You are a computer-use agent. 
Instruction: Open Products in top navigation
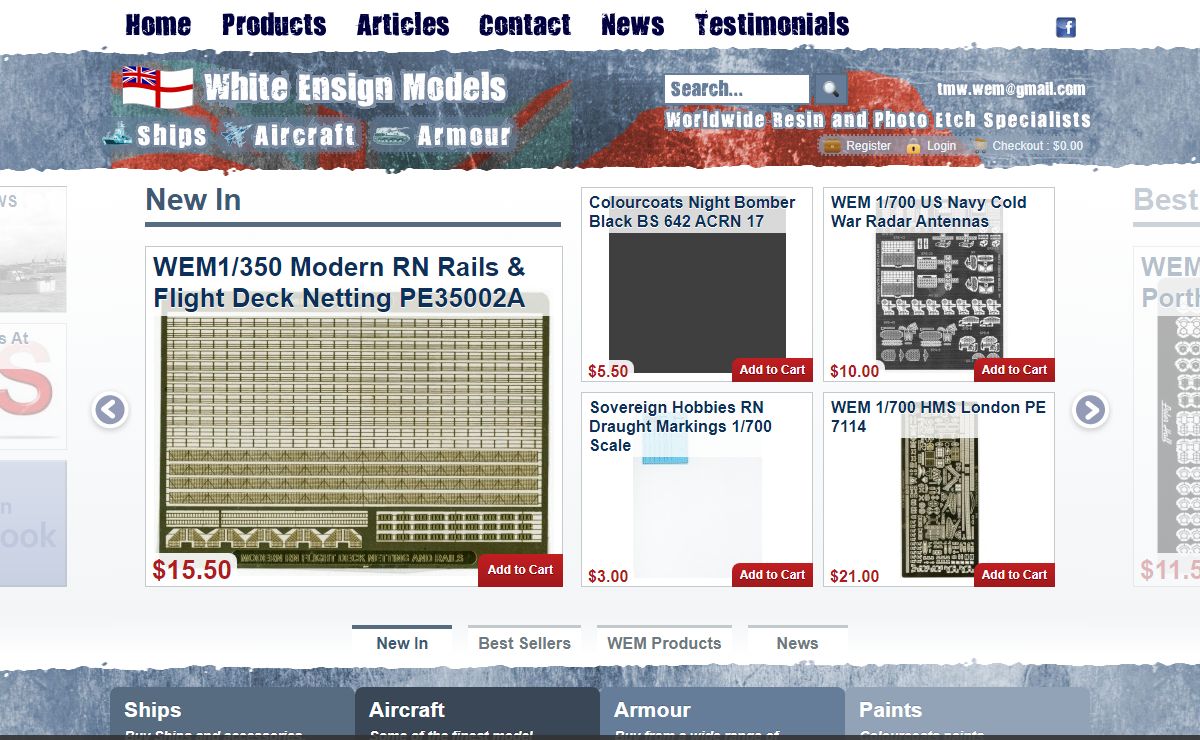pyautogui.click(x=274, y=25)
